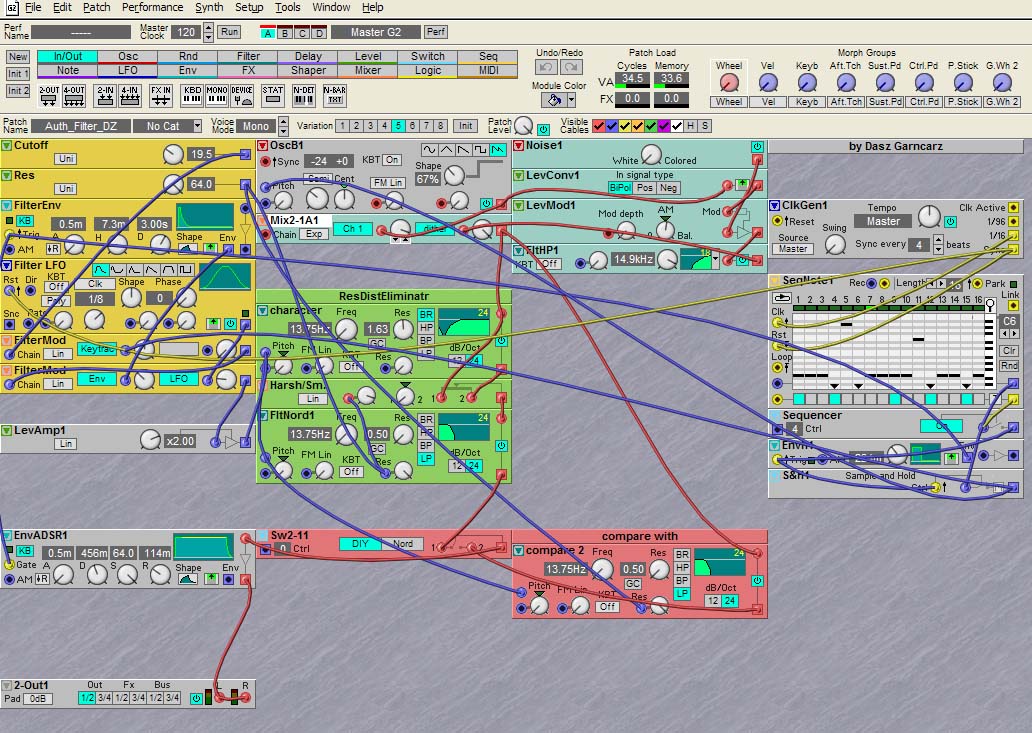Click the Module Color paint bucket
This screenshot has height=733, width=1032.
point(554,100)
